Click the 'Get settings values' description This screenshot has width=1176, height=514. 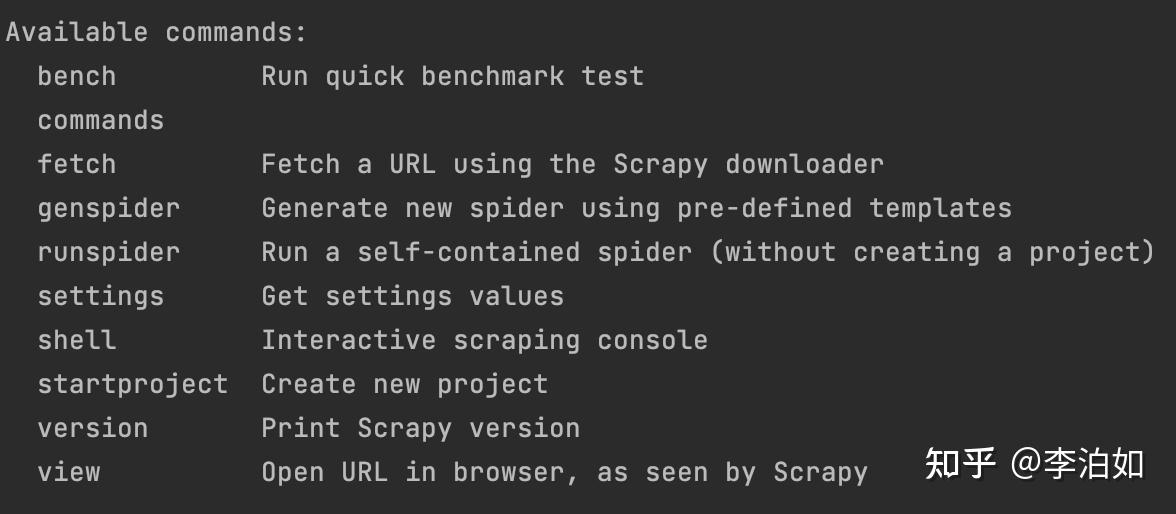coord(412,296)
